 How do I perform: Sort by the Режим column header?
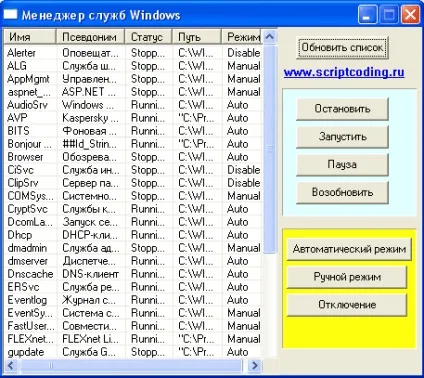coord(242,37)
